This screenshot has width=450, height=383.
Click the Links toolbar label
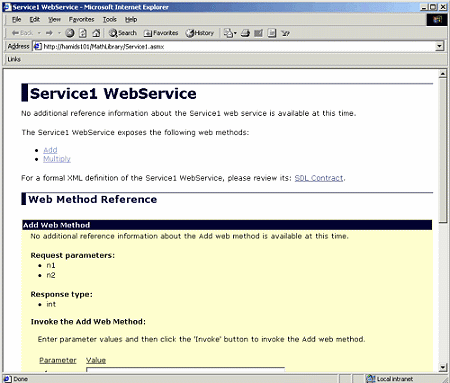14,59
